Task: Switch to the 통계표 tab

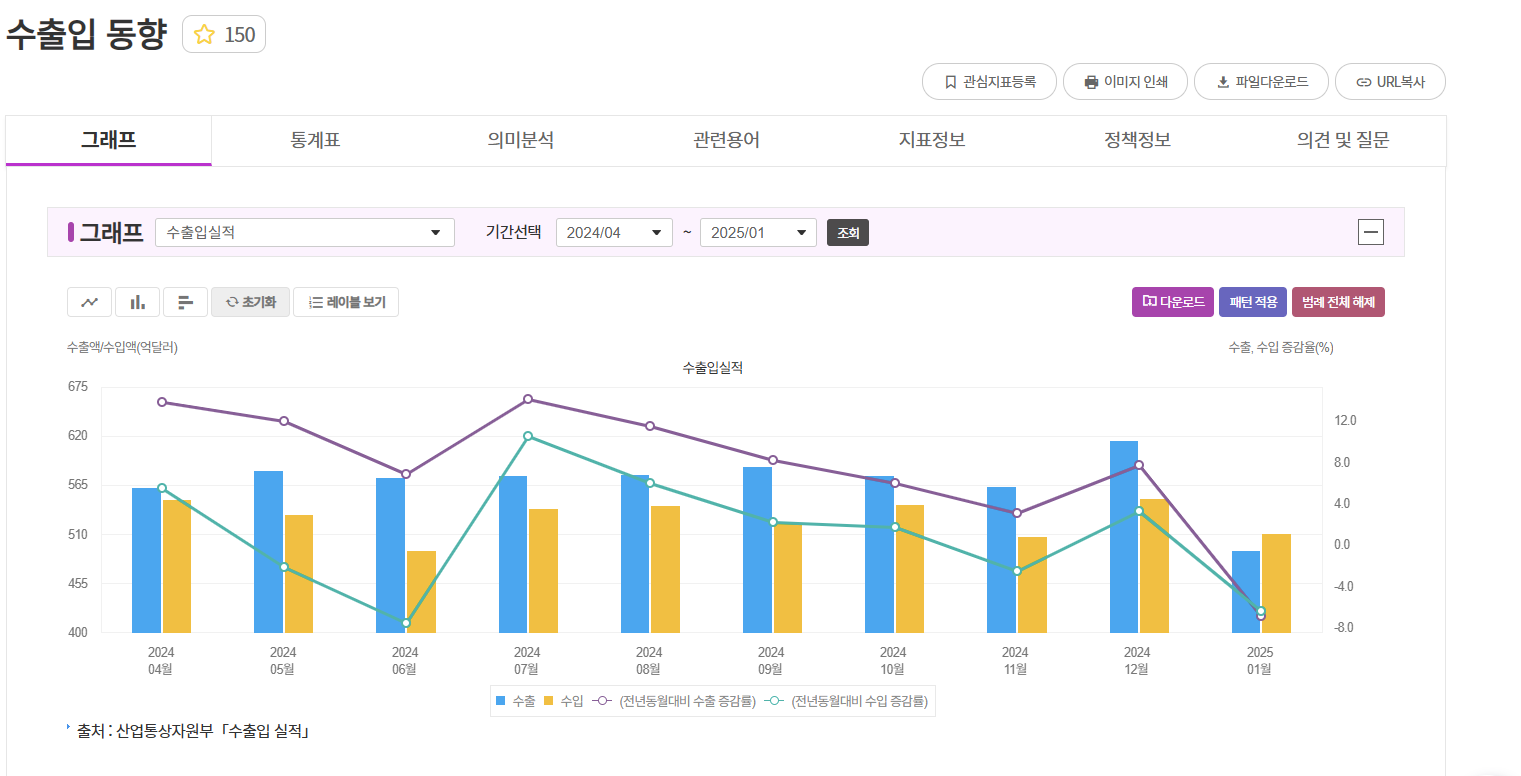Action: 313,141
